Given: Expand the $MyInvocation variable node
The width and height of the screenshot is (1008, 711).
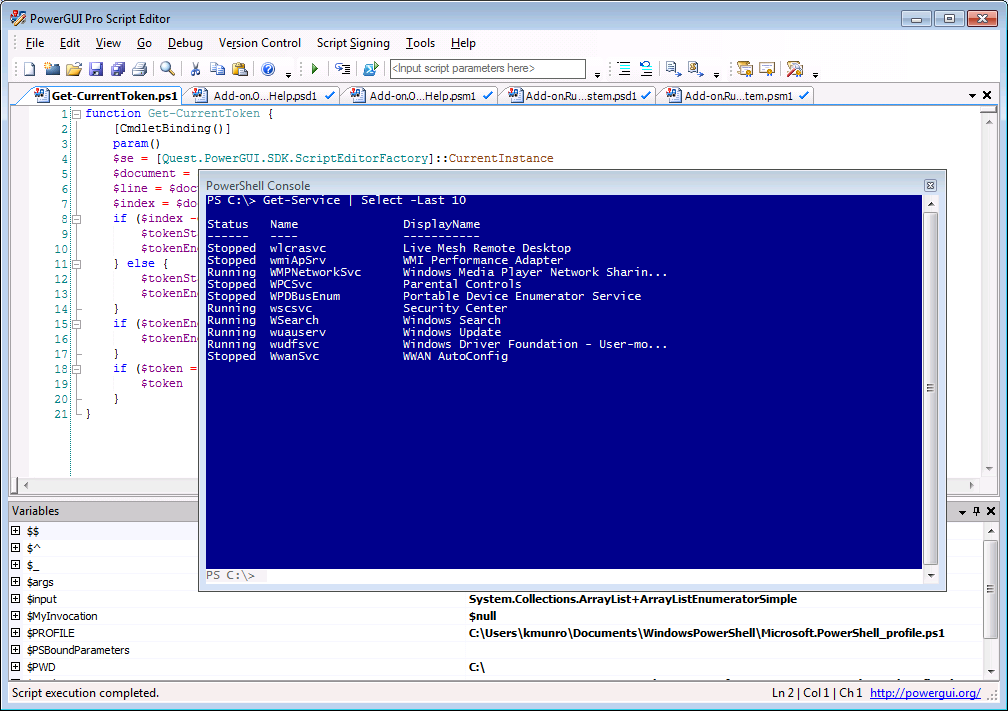Looking at the screenshot, I should pyautogui.click(x=16, y=616).
